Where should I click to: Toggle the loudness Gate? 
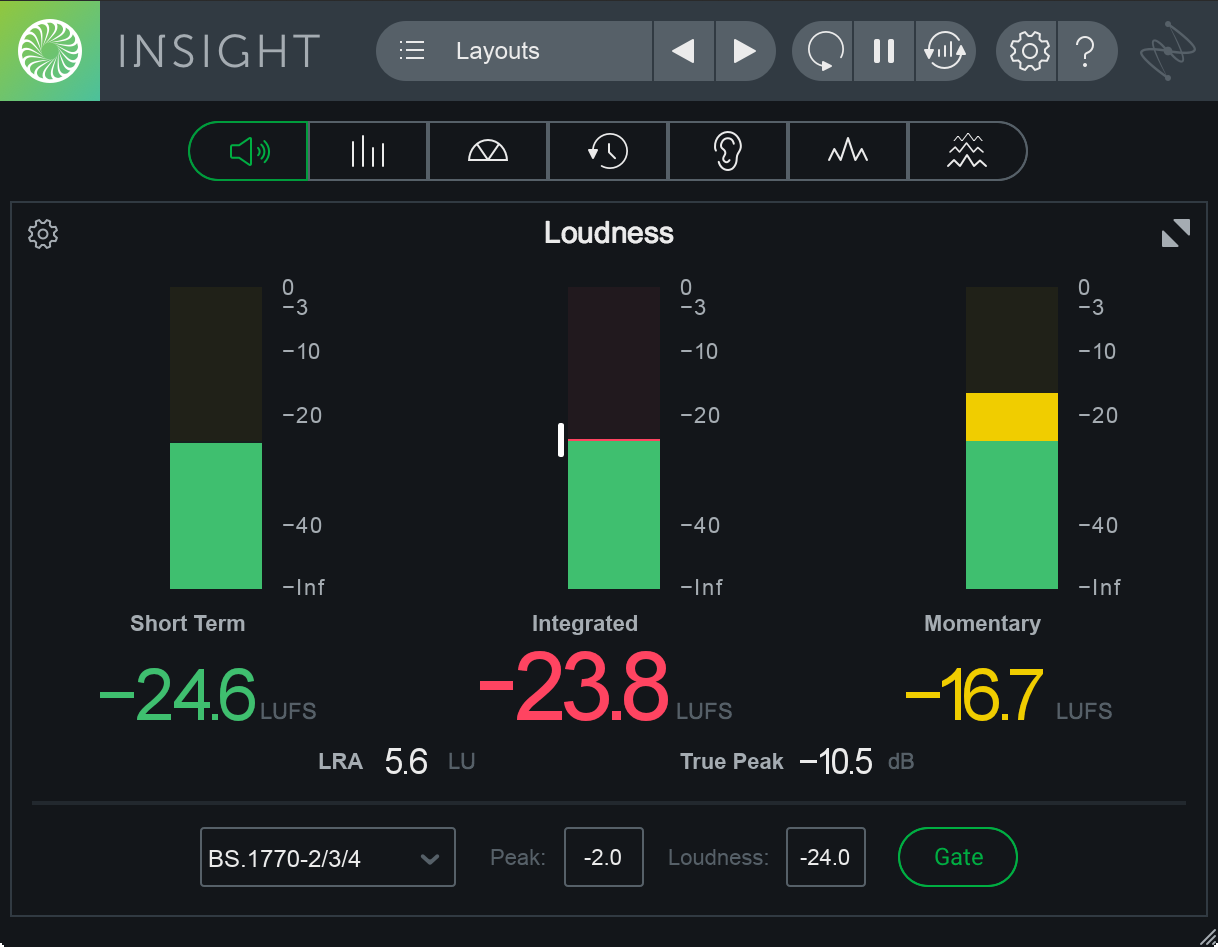point(957,857)
